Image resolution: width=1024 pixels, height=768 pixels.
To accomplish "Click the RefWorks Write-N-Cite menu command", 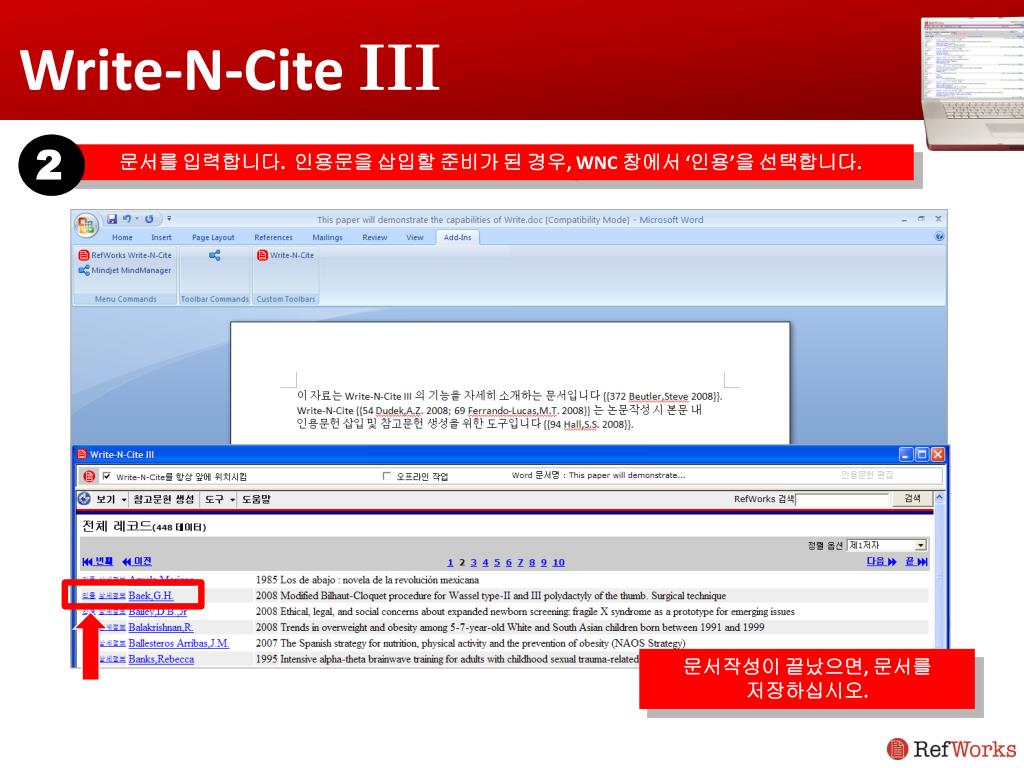I will pyautogui.click(x=125, y=255).
